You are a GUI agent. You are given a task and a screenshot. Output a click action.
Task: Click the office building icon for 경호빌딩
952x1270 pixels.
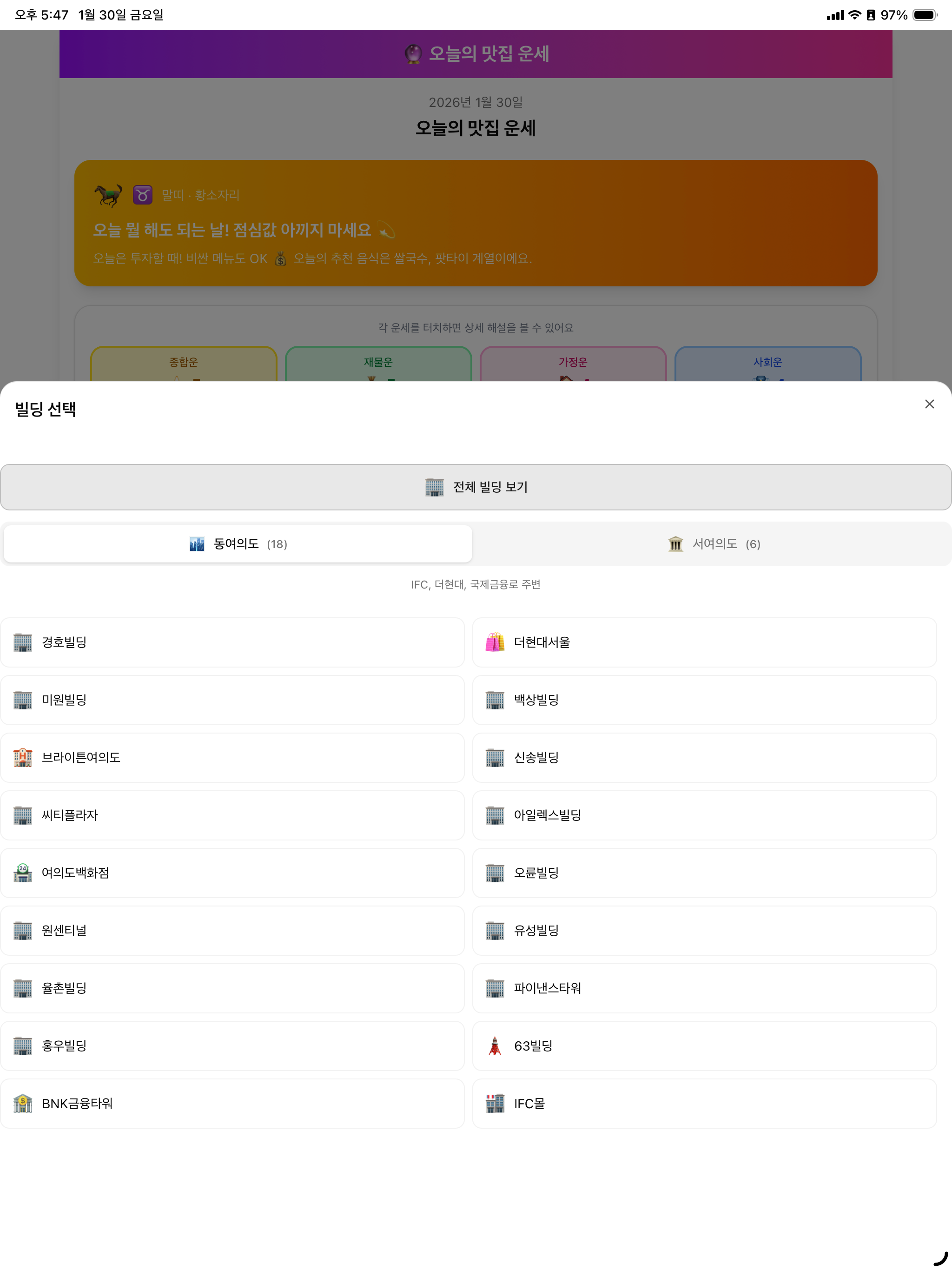(23, 642)
